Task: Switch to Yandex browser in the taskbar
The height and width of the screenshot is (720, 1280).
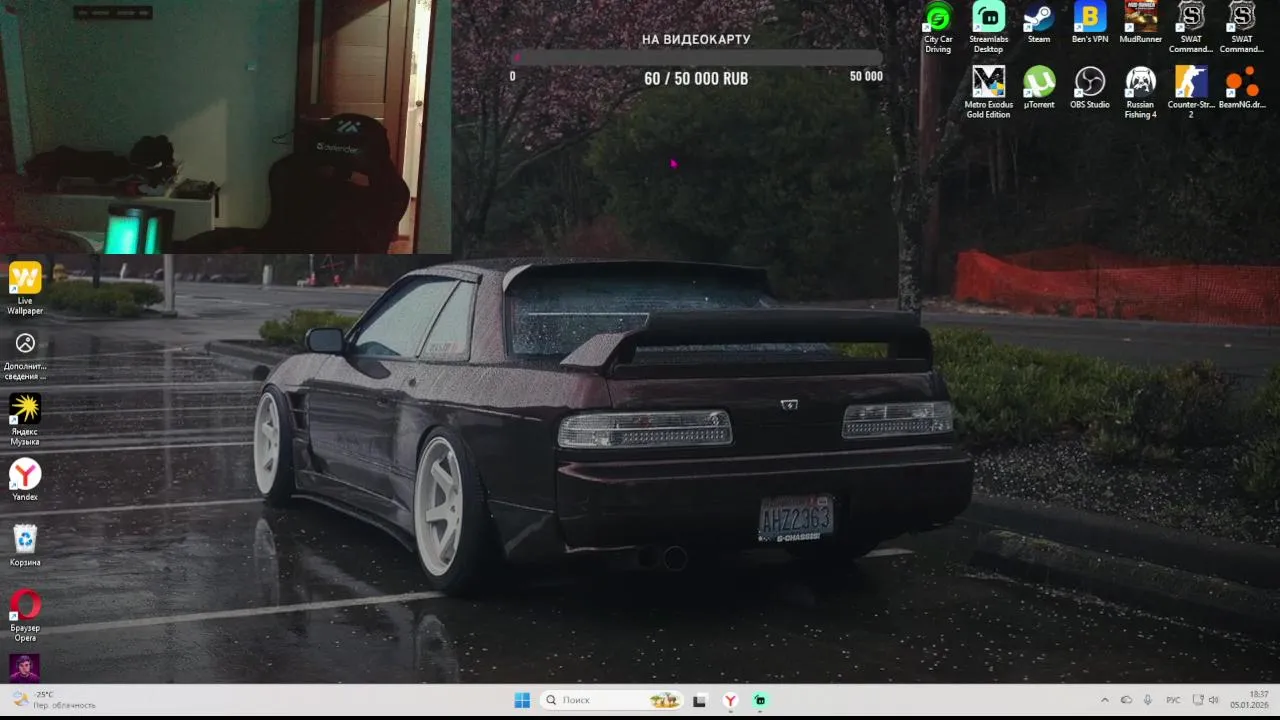Action: [731, 700]
